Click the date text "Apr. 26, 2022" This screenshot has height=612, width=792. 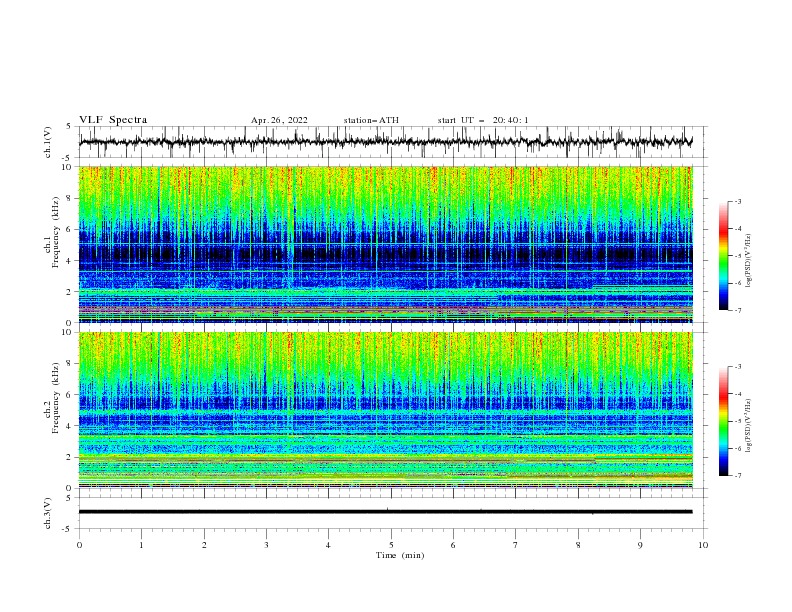(x=279, y=120)
